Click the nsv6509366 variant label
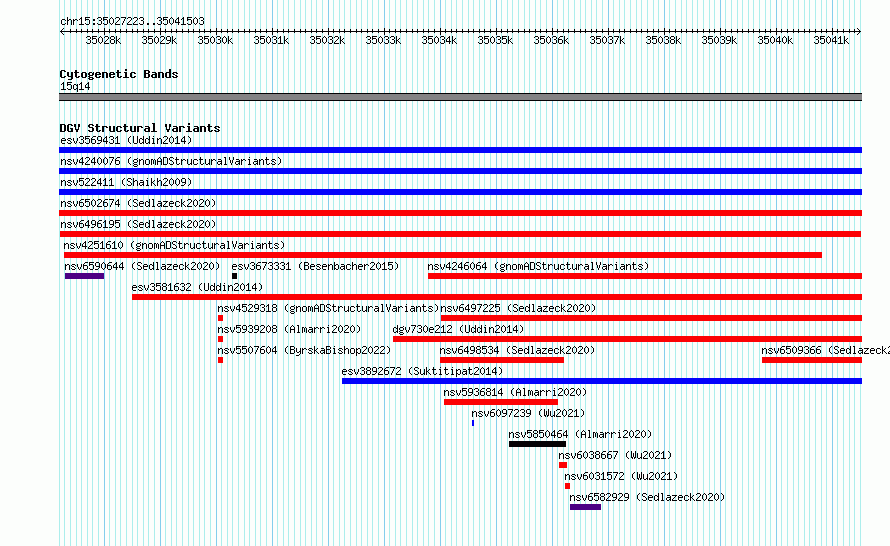The width and height of the screenshot is (890, 546). 825,350
